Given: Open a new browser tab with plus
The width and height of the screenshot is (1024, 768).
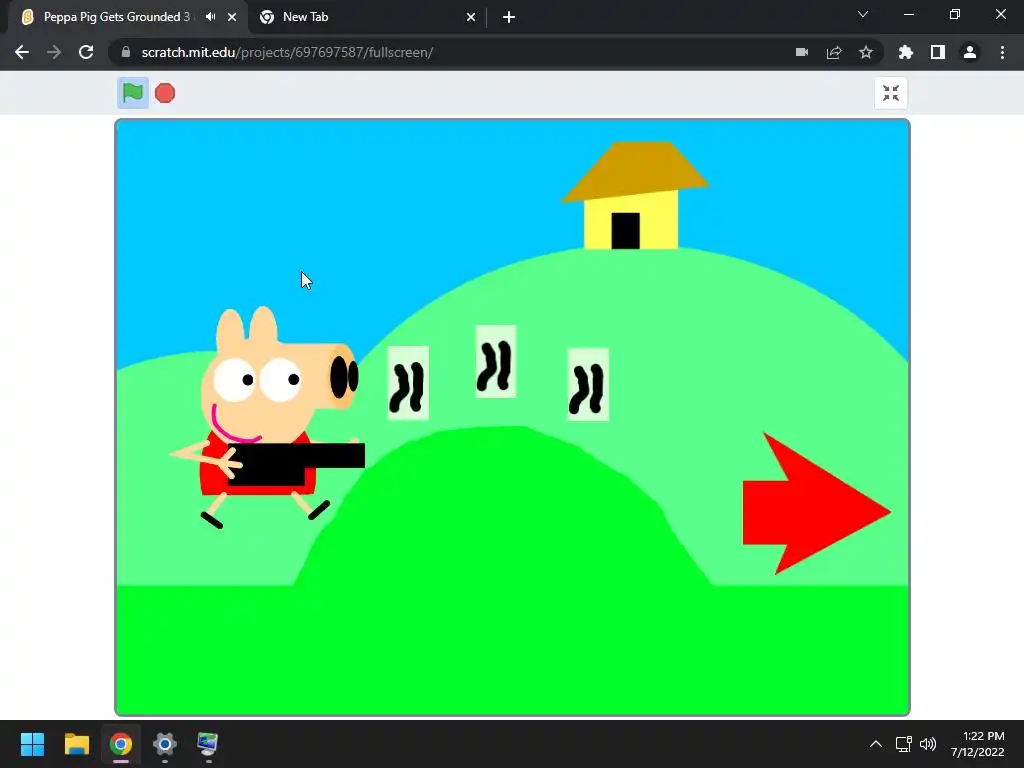Looking at the screenshot, I should 509,17.
